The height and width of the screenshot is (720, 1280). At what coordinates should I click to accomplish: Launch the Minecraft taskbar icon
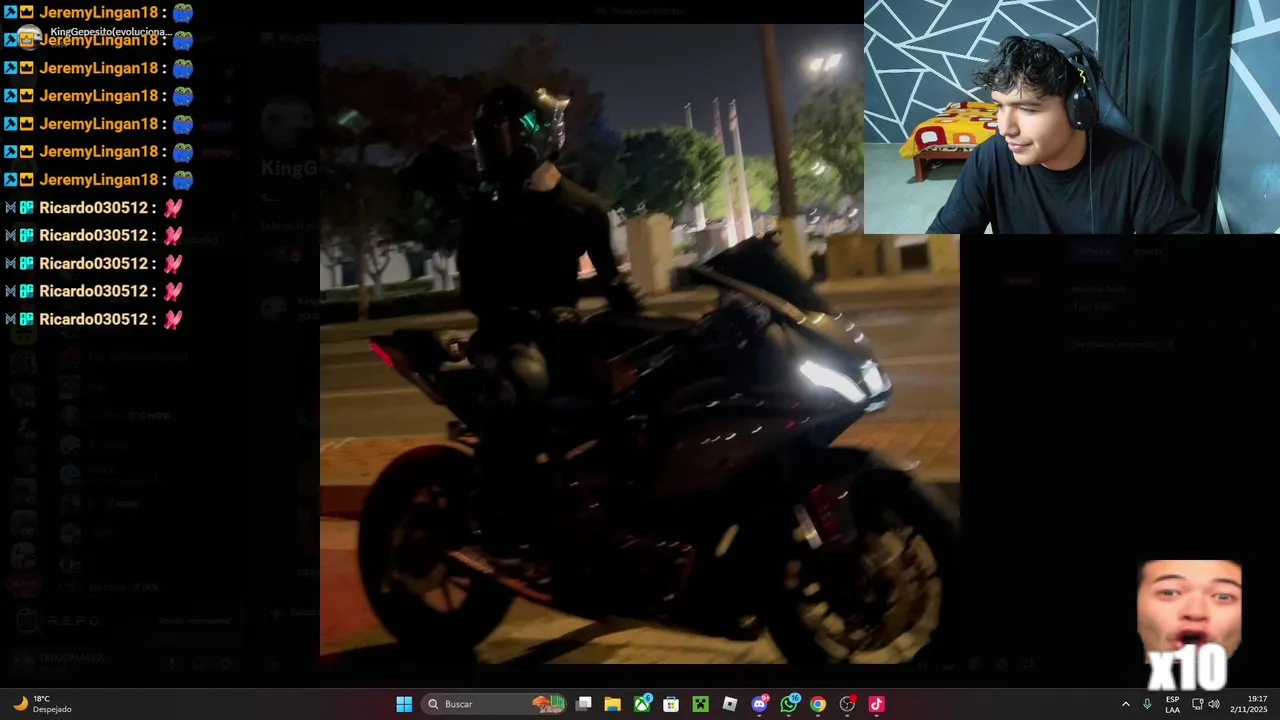tap(701, 704)
